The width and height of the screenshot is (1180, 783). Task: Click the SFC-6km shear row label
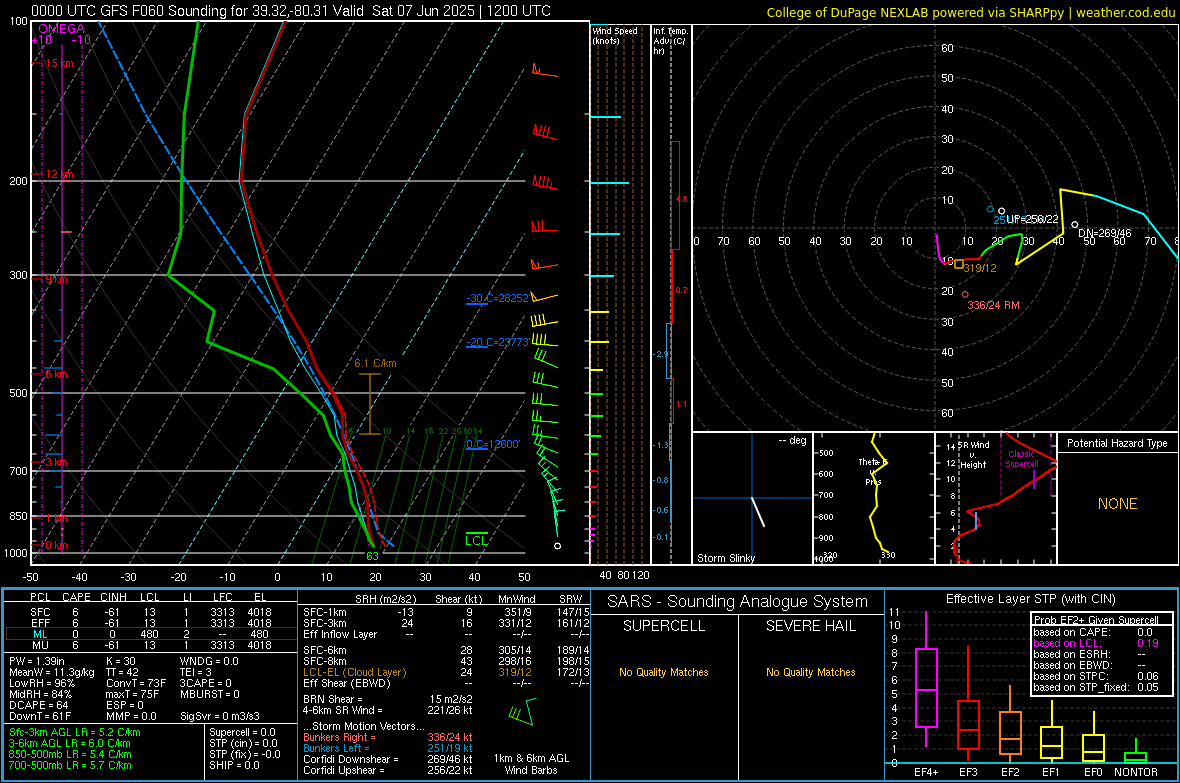(325, 650)
